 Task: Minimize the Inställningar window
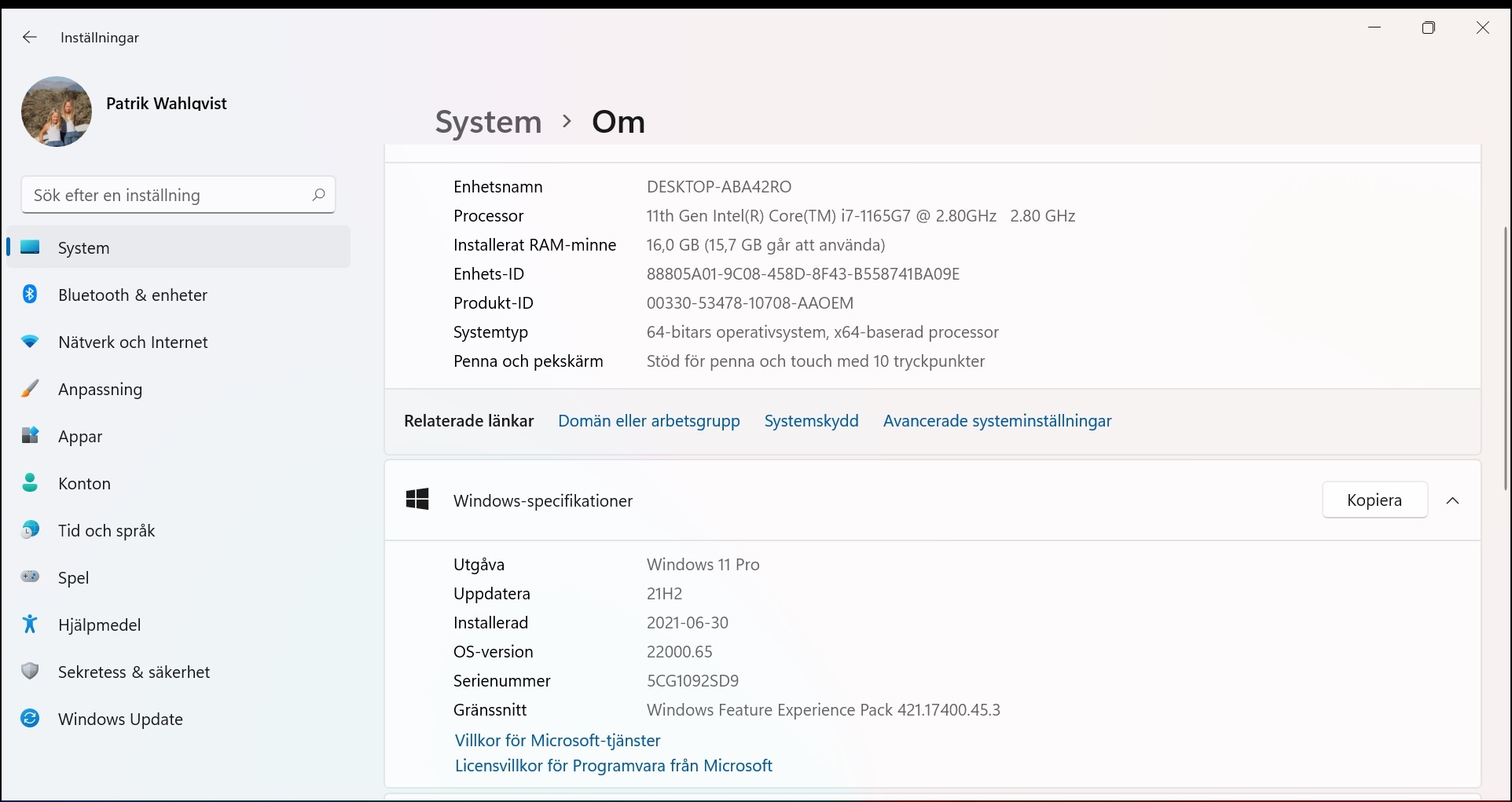(x=1374, y=27)
